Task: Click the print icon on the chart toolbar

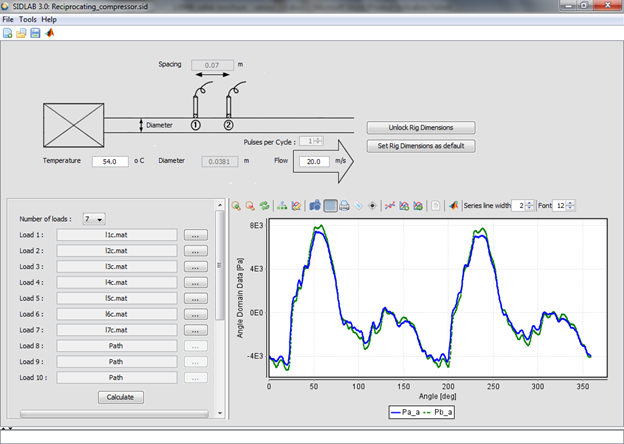Action: tap(344, 206)
